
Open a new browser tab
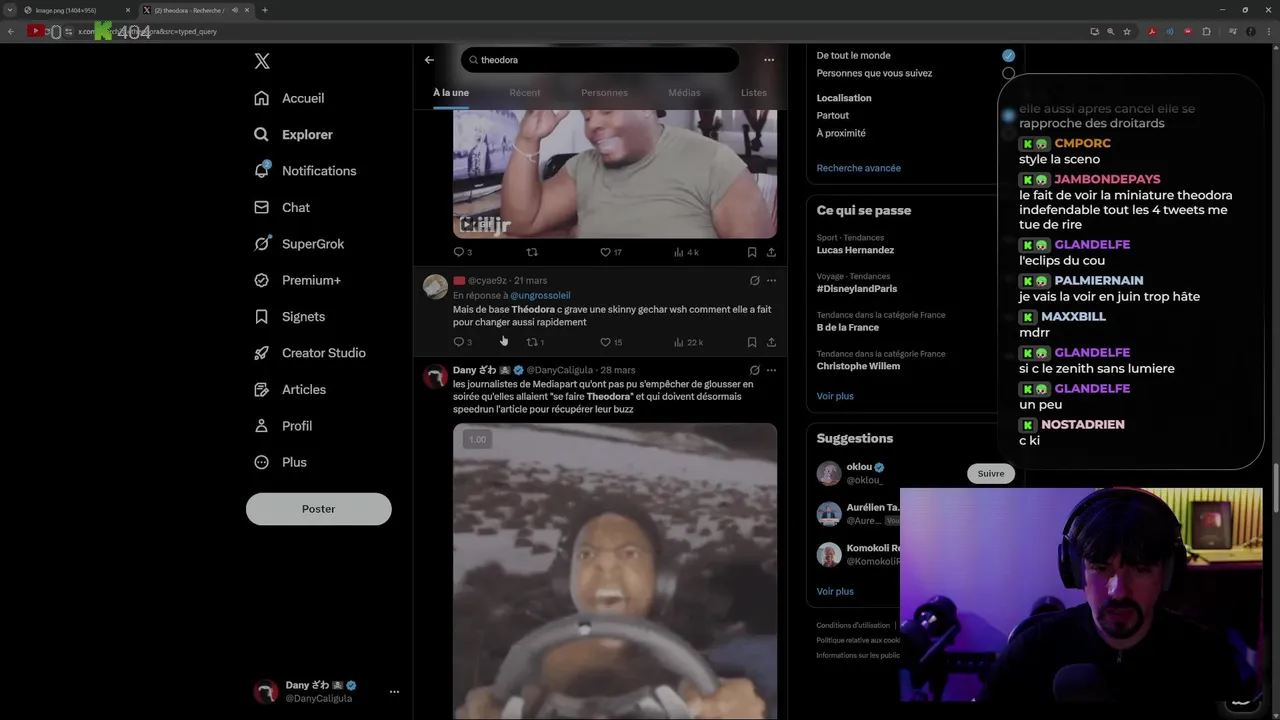tap(264, 10)
